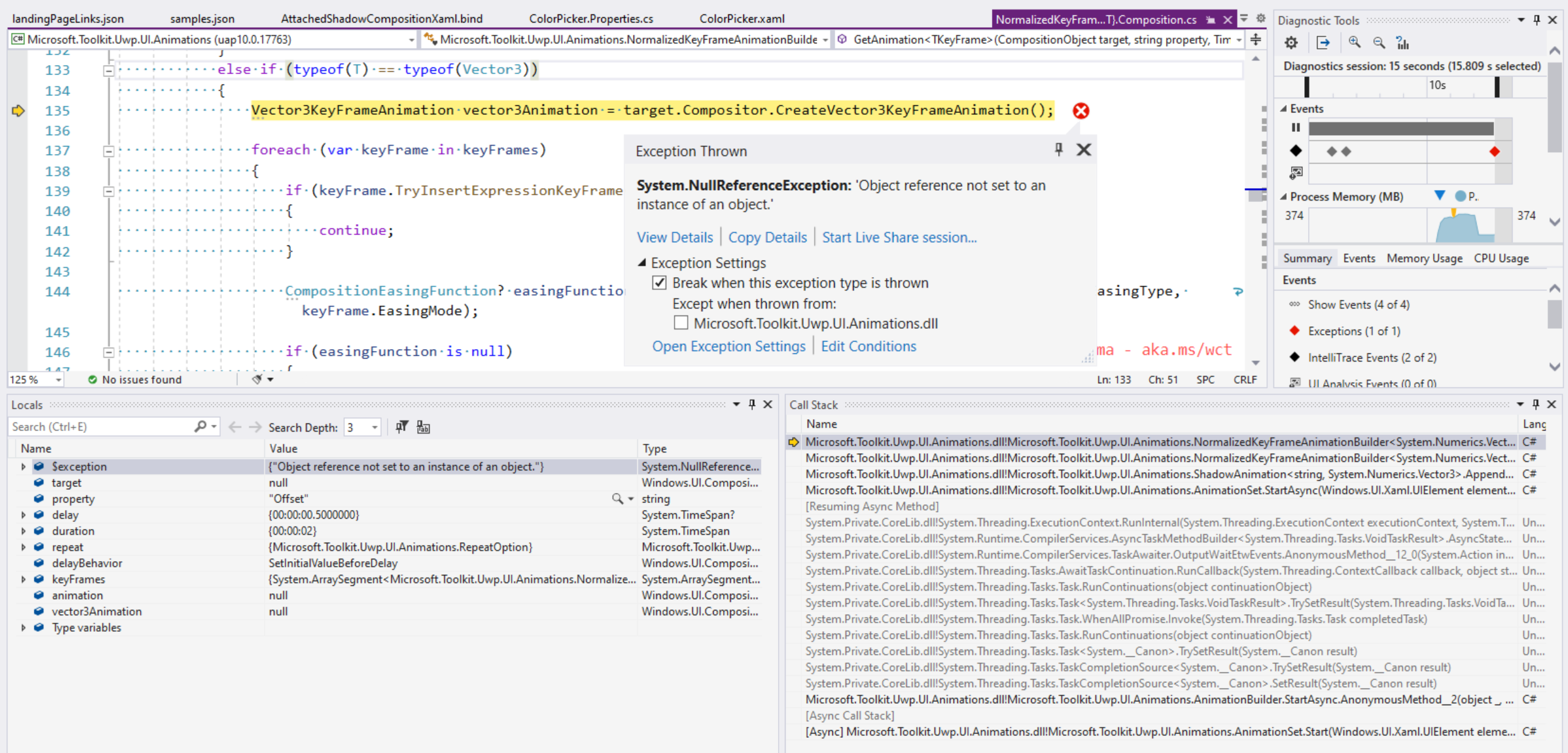Click the red exception error icon

click(x=1080, y=111)
